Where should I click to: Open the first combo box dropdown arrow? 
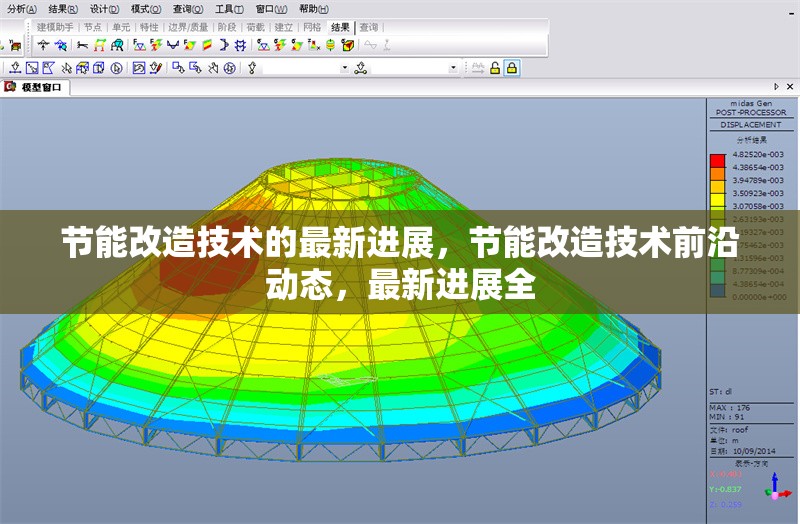[345, 68]
